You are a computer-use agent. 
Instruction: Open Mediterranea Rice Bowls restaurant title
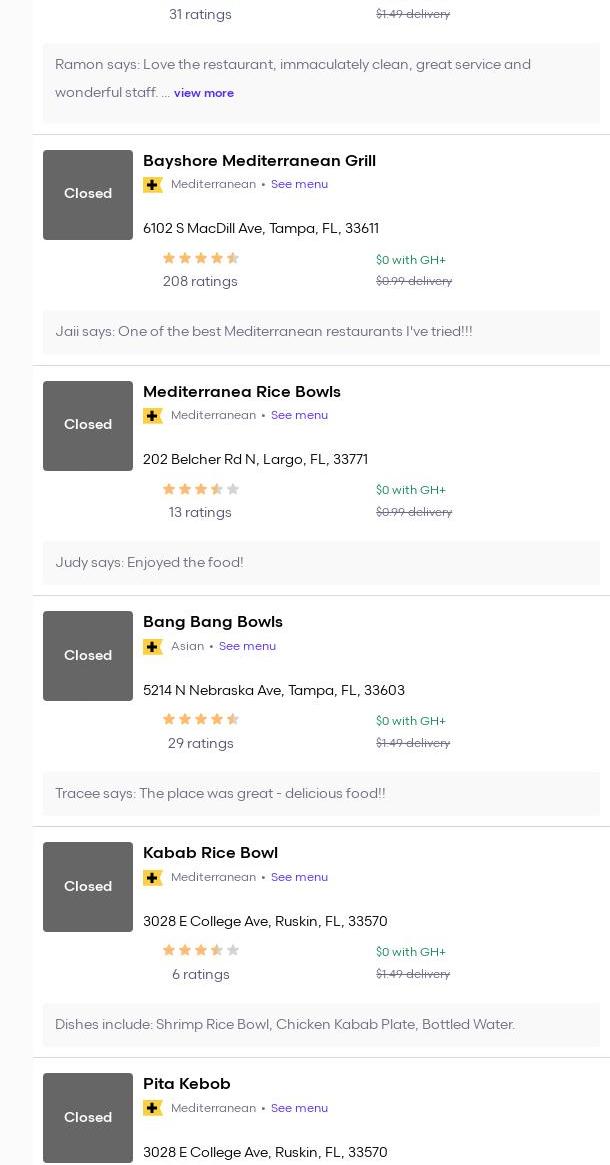241,392
